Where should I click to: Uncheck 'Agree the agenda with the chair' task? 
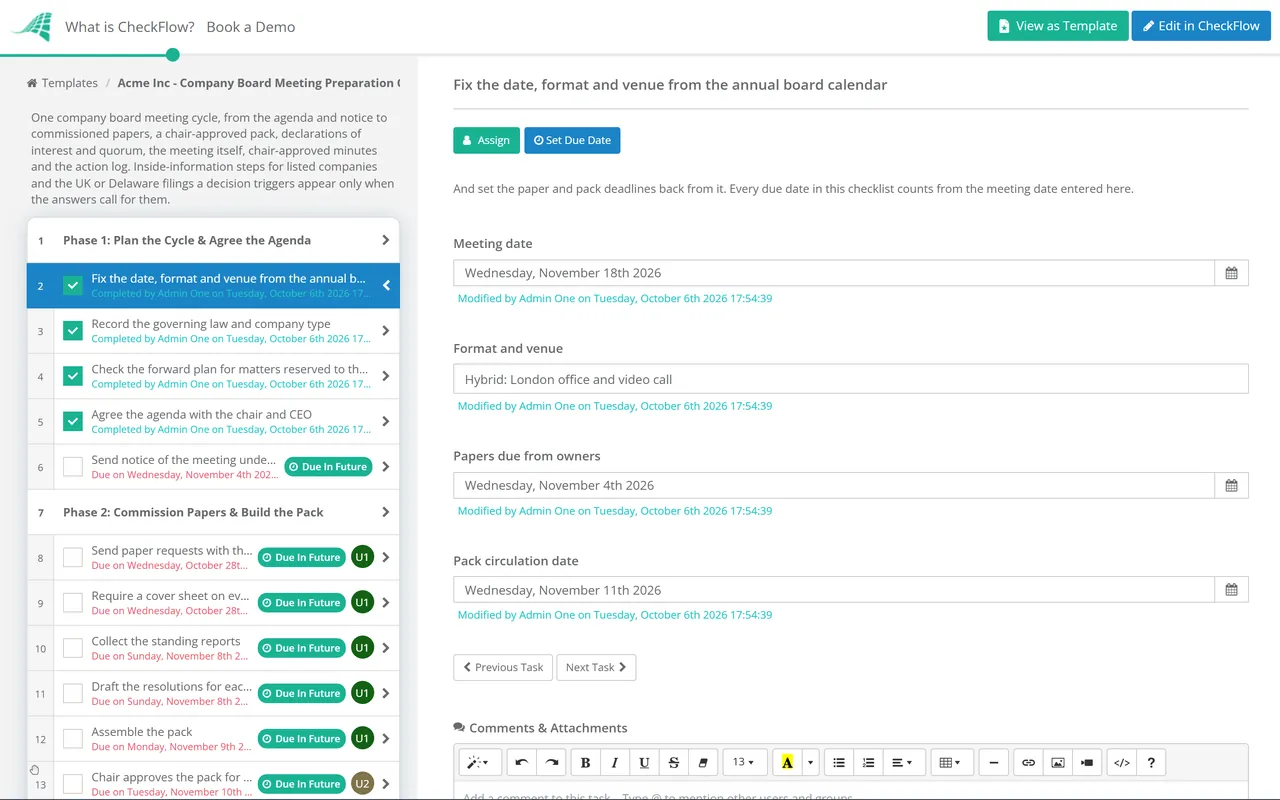73,421
